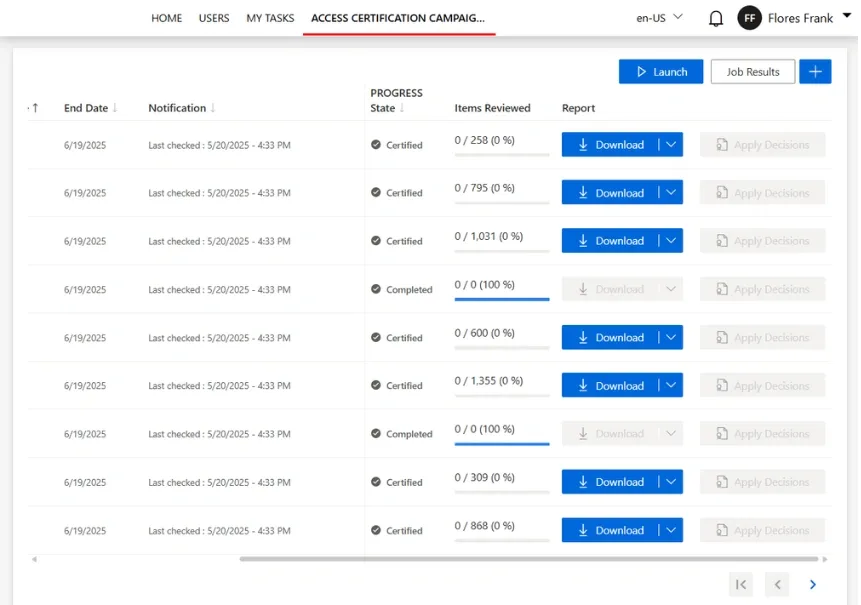
Task: Click Certified status icon in the 258 items row
Action: 377,145
